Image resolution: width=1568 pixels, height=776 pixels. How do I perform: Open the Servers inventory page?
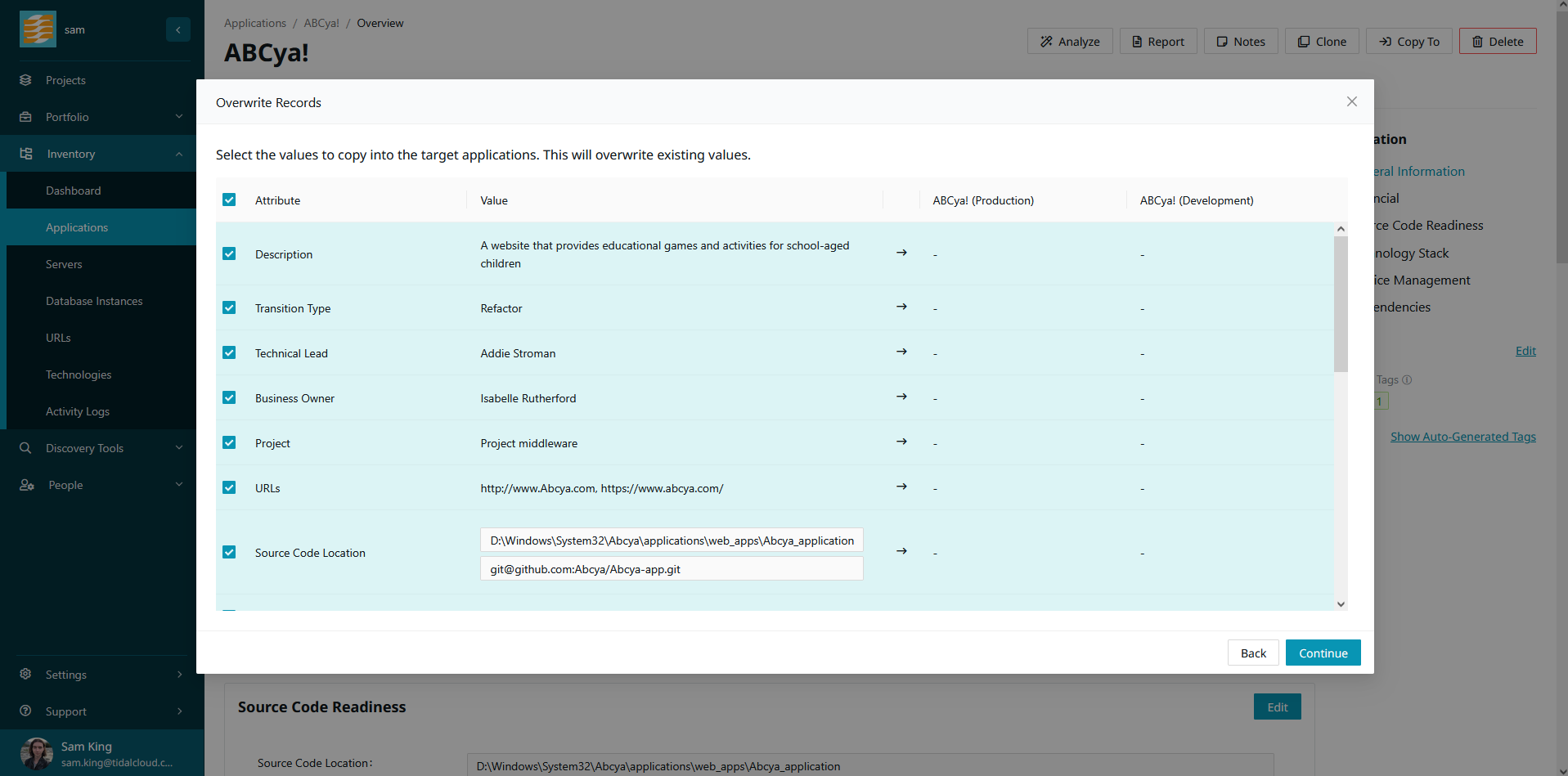(64, 264)
